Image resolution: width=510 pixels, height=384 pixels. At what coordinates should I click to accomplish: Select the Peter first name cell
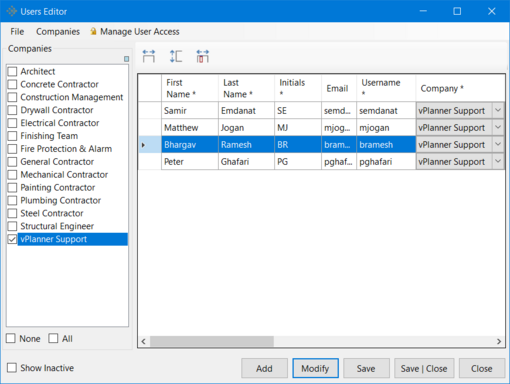190,162
